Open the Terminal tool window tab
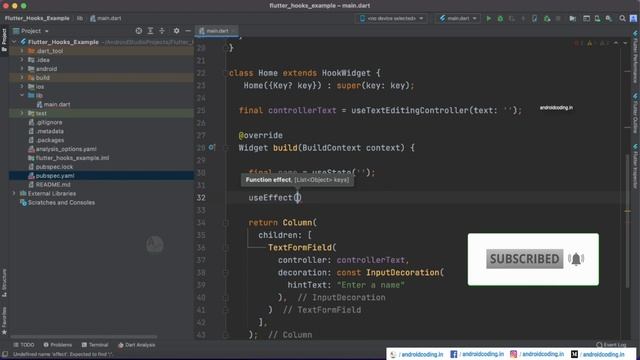The height and width of the screenshot is (360, 640). 95,345
